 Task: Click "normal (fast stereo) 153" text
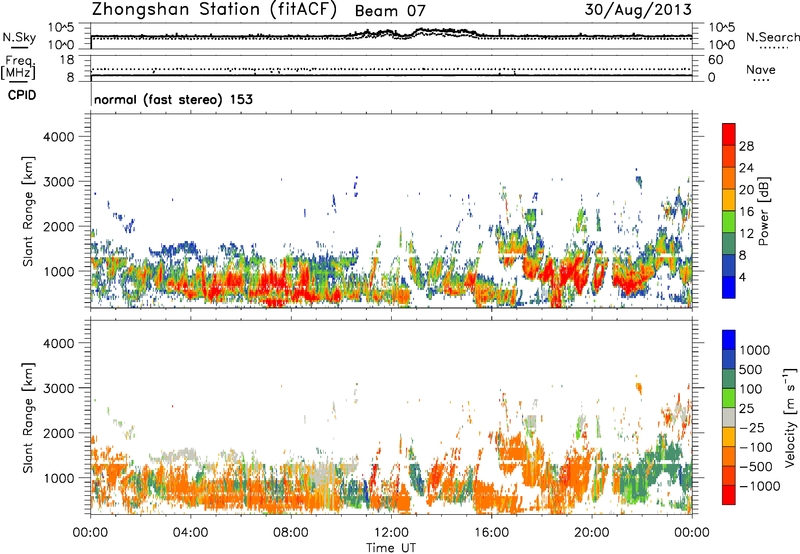[x=173, y=99]
